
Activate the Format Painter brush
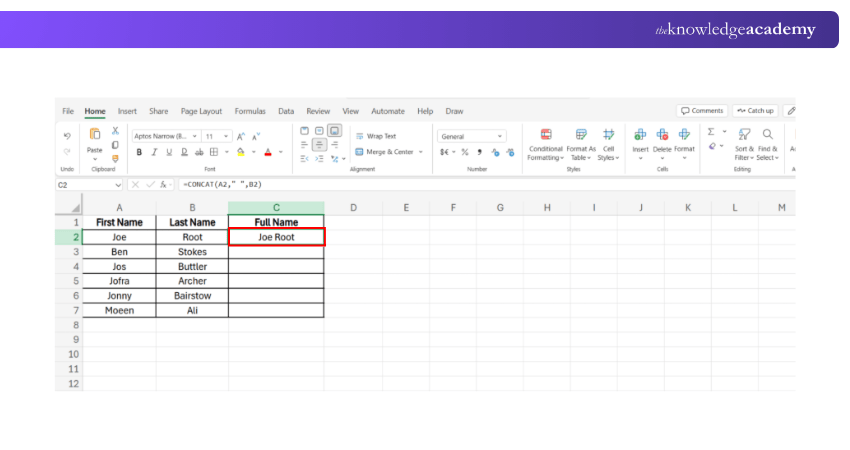click(x=115, y=159)
